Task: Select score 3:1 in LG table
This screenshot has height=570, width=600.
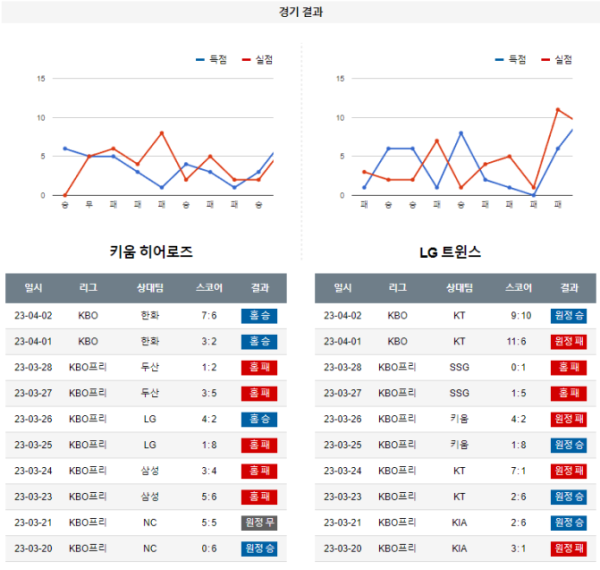Action: point(518,549)
